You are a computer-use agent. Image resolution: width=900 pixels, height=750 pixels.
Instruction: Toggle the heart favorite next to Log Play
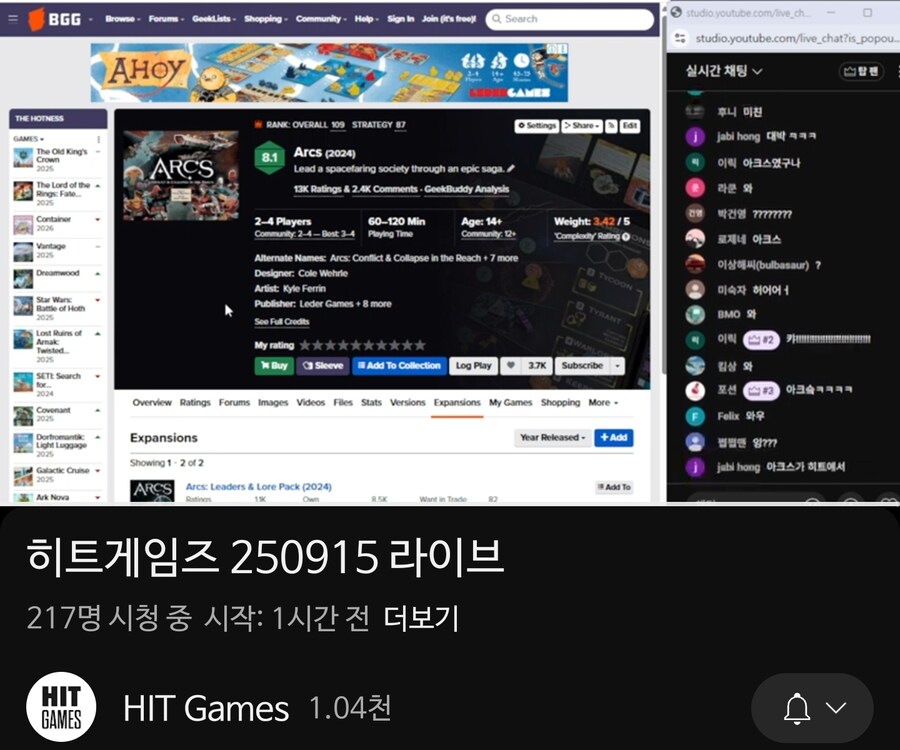(510, 366)
